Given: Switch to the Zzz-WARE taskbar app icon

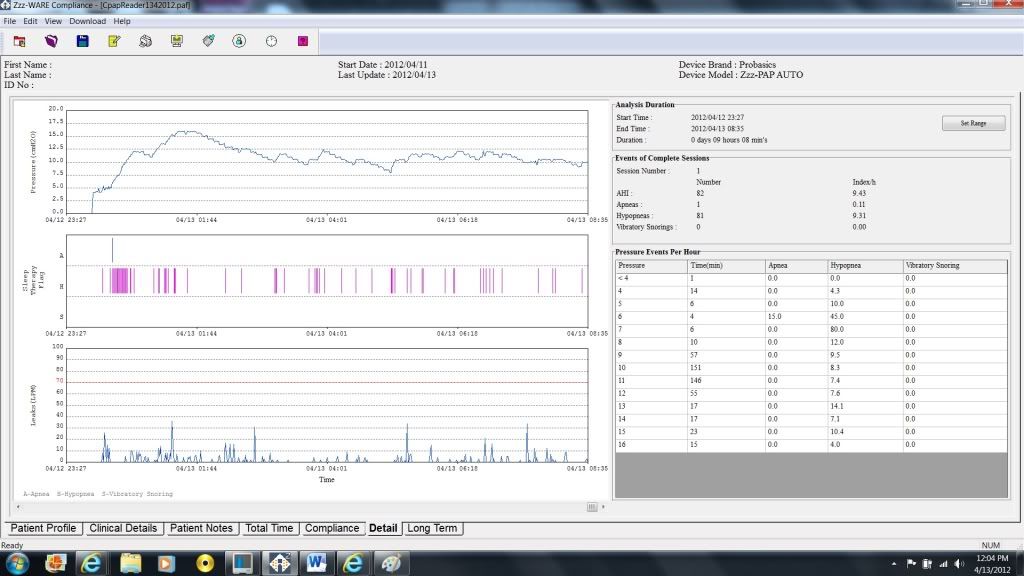Looking at the screenshot, I should [x=280, y=563].
